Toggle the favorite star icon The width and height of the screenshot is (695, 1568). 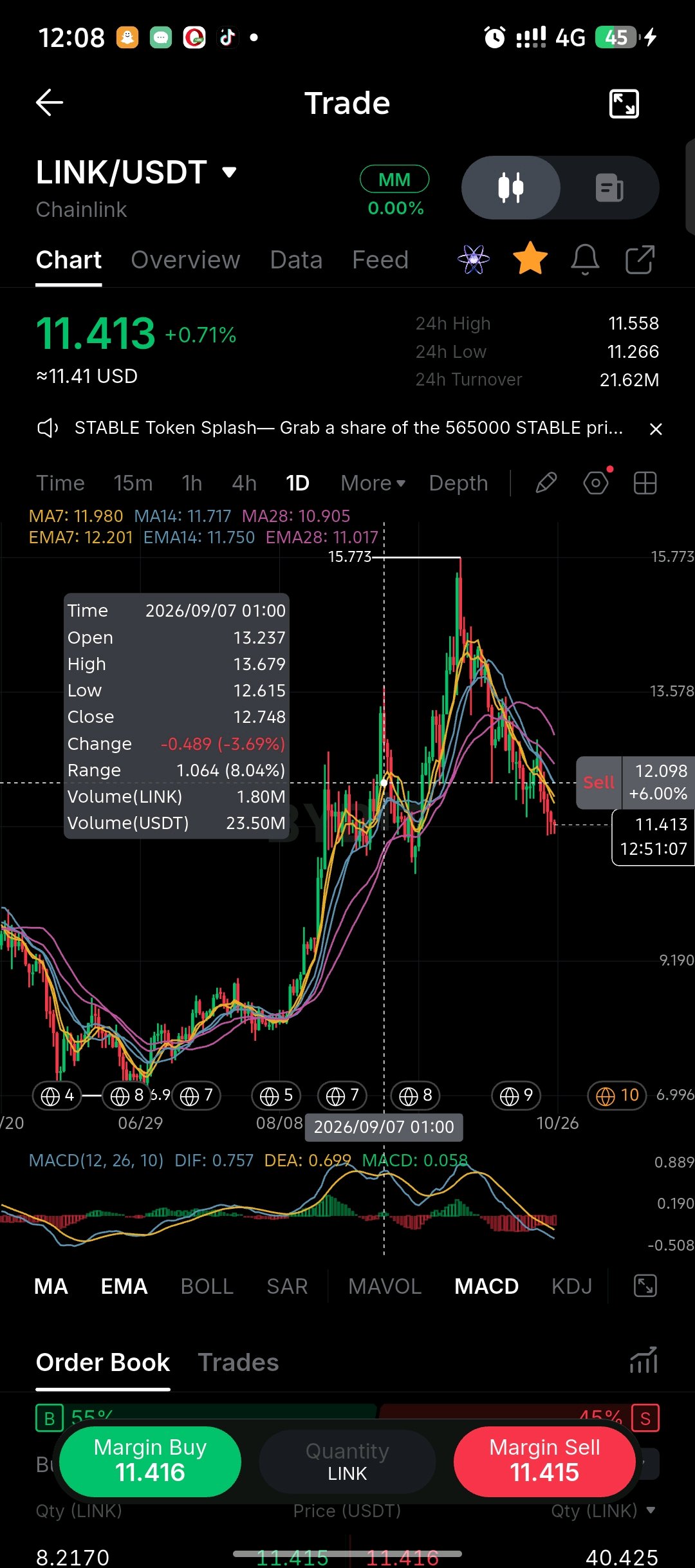point(530,259)
